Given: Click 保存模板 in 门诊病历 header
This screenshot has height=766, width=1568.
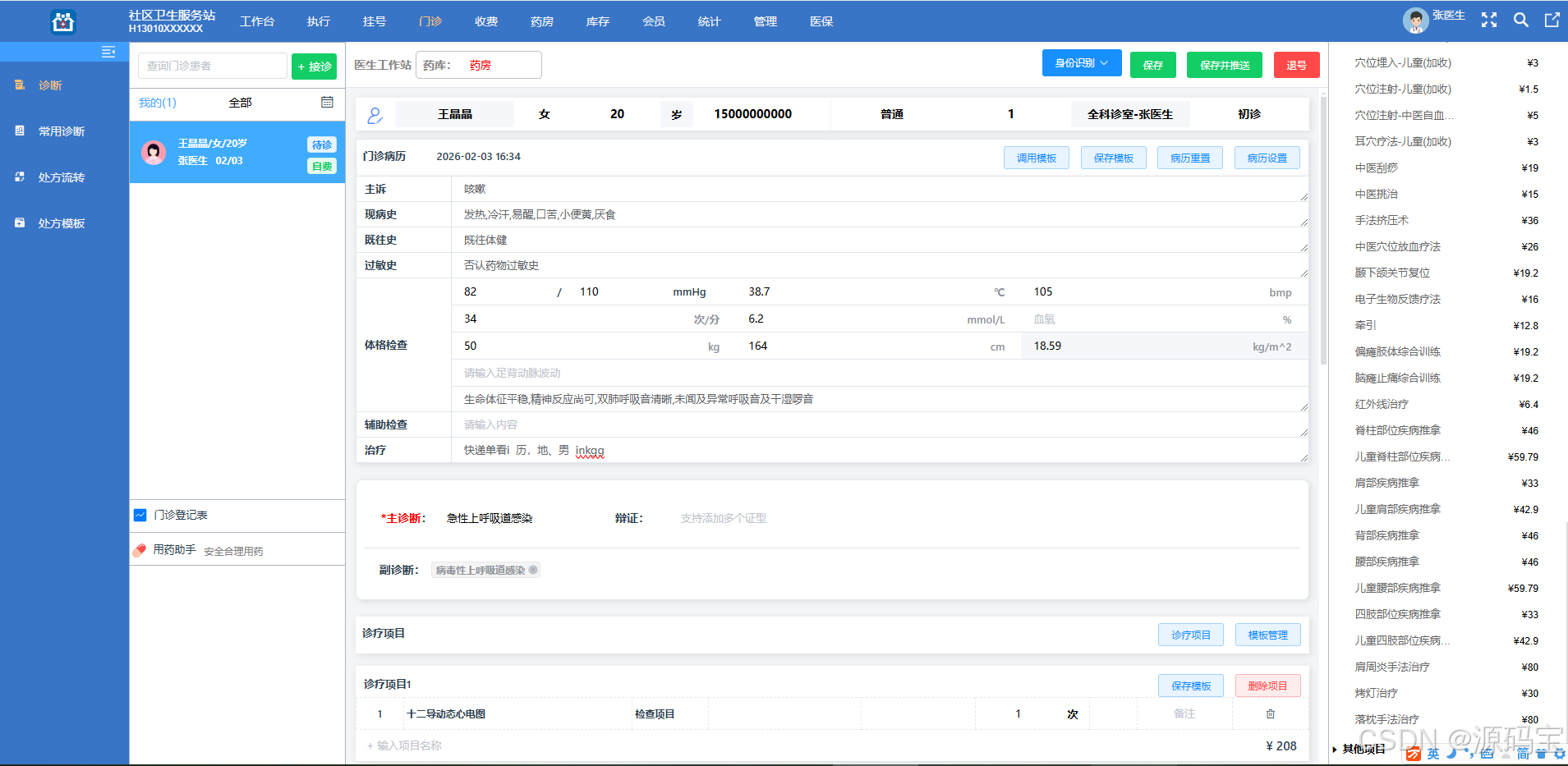Looking at the screenshot, I should [1114, 158].
